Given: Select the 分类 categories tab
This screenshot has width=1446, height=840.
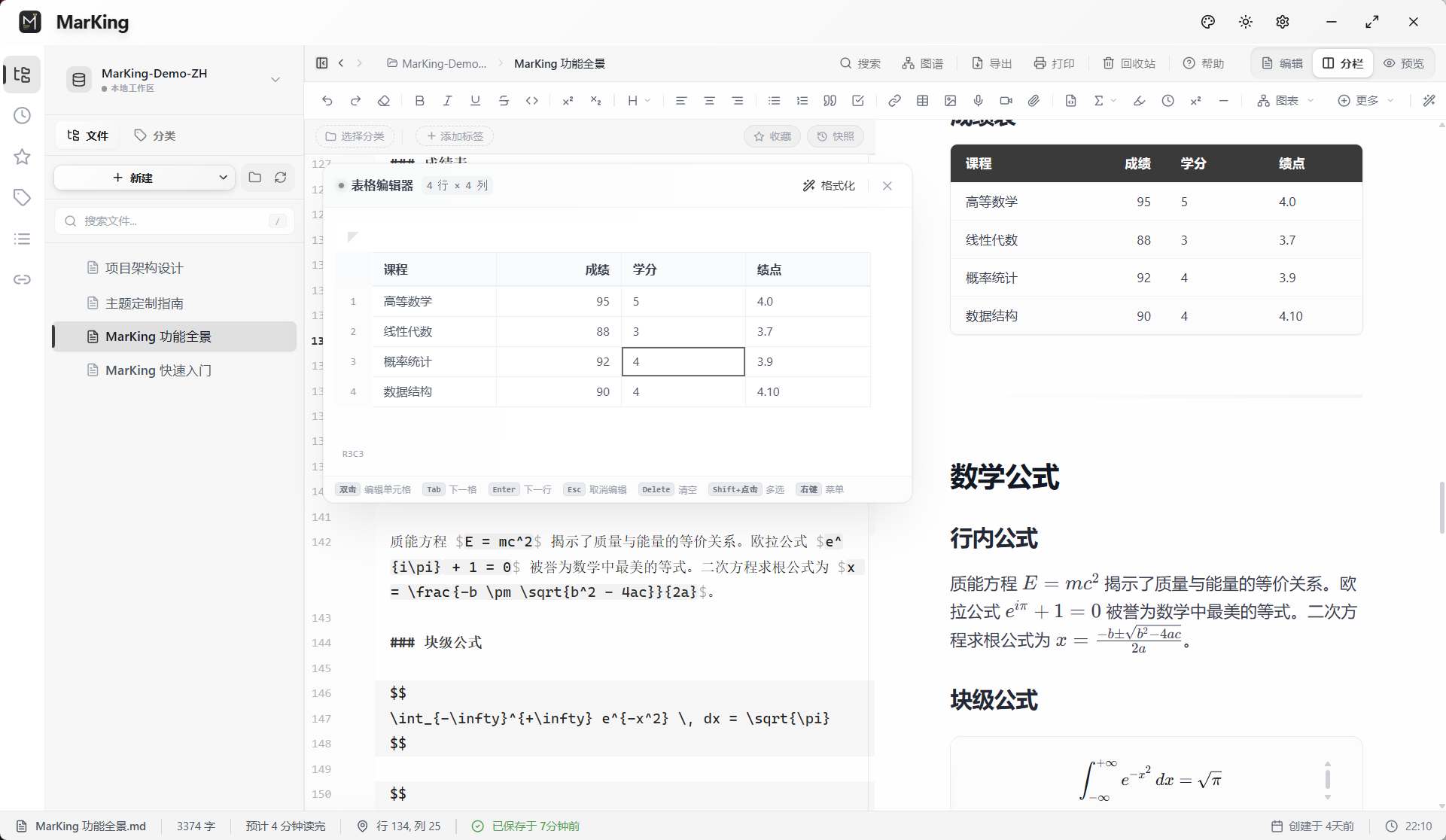Looking at the screenshot, I should (155, 135).
